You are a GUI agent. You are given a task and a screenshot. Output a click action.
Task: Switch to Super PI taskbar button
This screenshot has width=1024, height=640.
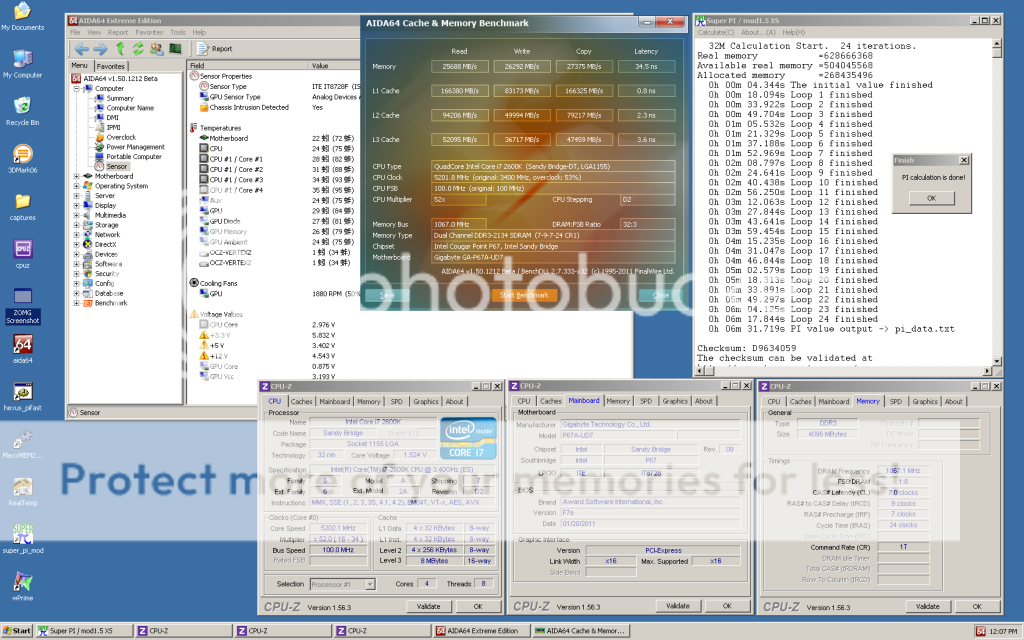[83, 631]
